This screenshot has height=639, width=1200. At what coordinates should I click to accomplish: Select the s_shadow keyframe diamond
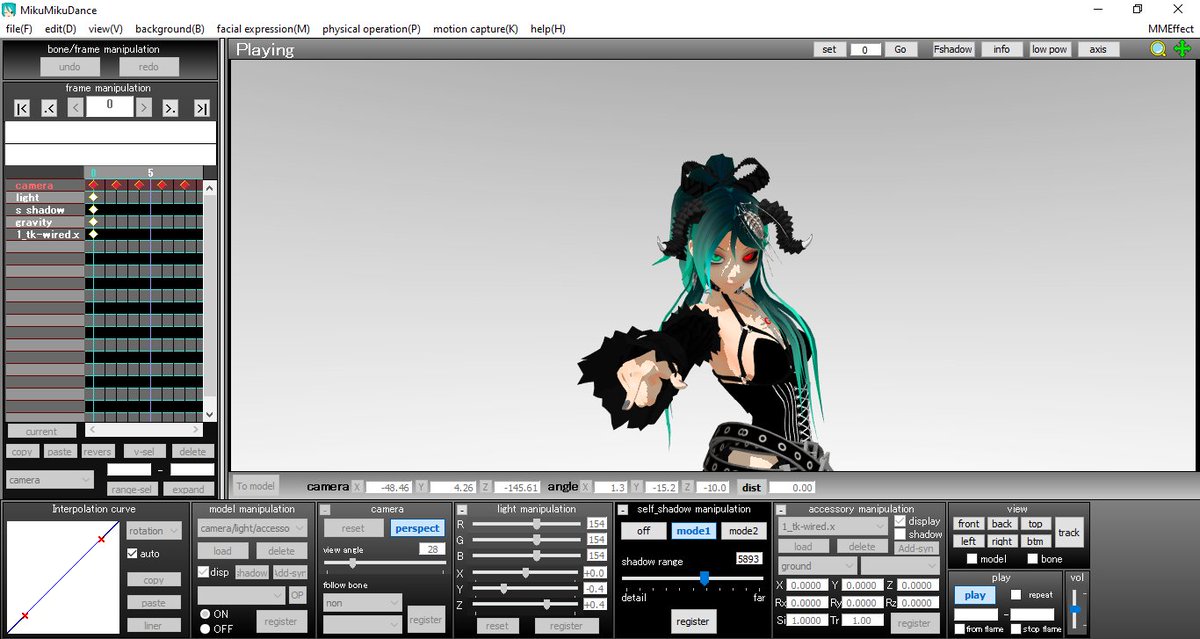pyautogui.click(x=93, y=210)
